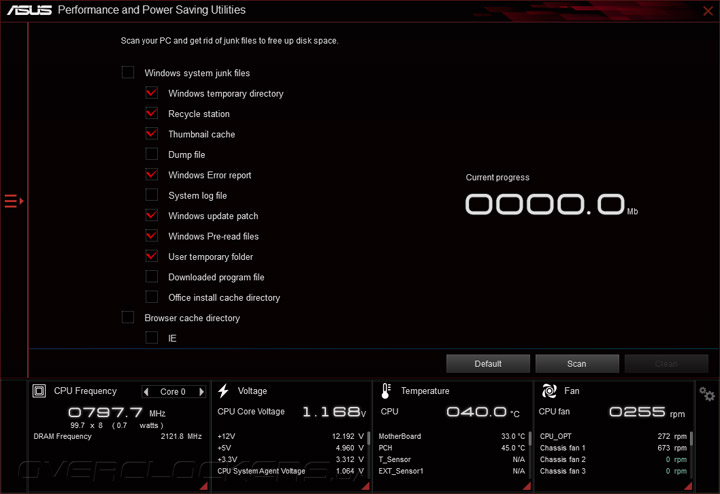The height and width of the screenshot is (494, 720).
Task: Click the MotherBoard temperature row
Action: pos(452,436)
